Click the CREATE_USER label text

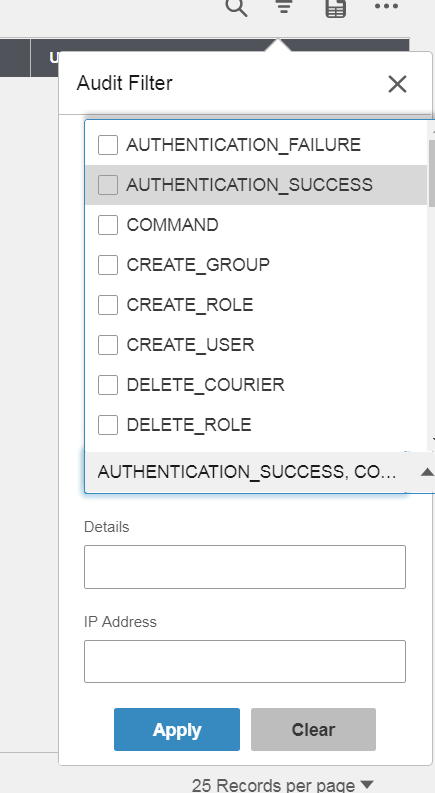point(190,345)
